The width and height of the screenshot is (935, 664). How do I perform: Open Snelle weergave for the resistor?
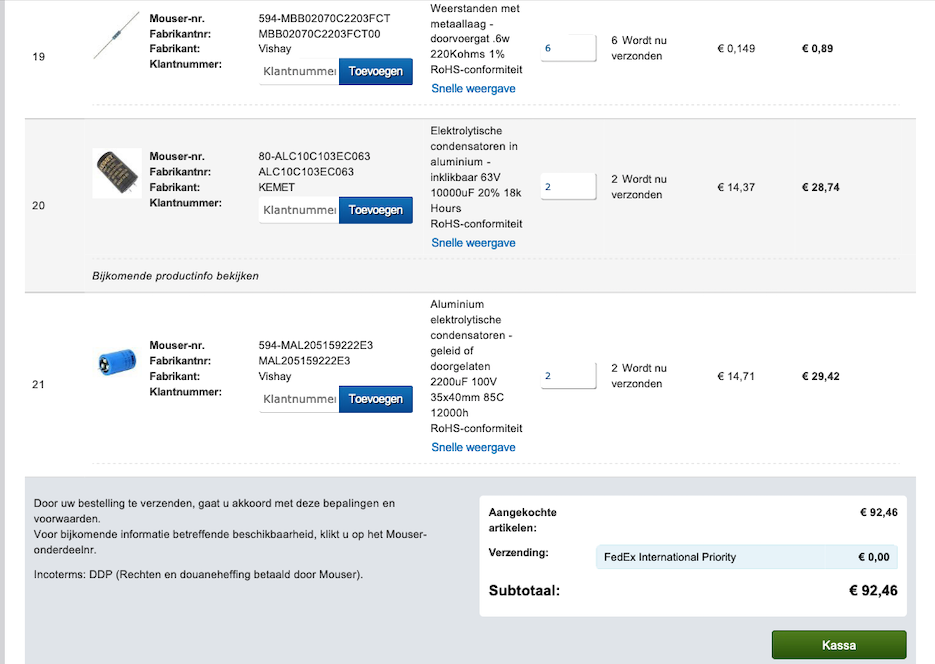(473, 89)
